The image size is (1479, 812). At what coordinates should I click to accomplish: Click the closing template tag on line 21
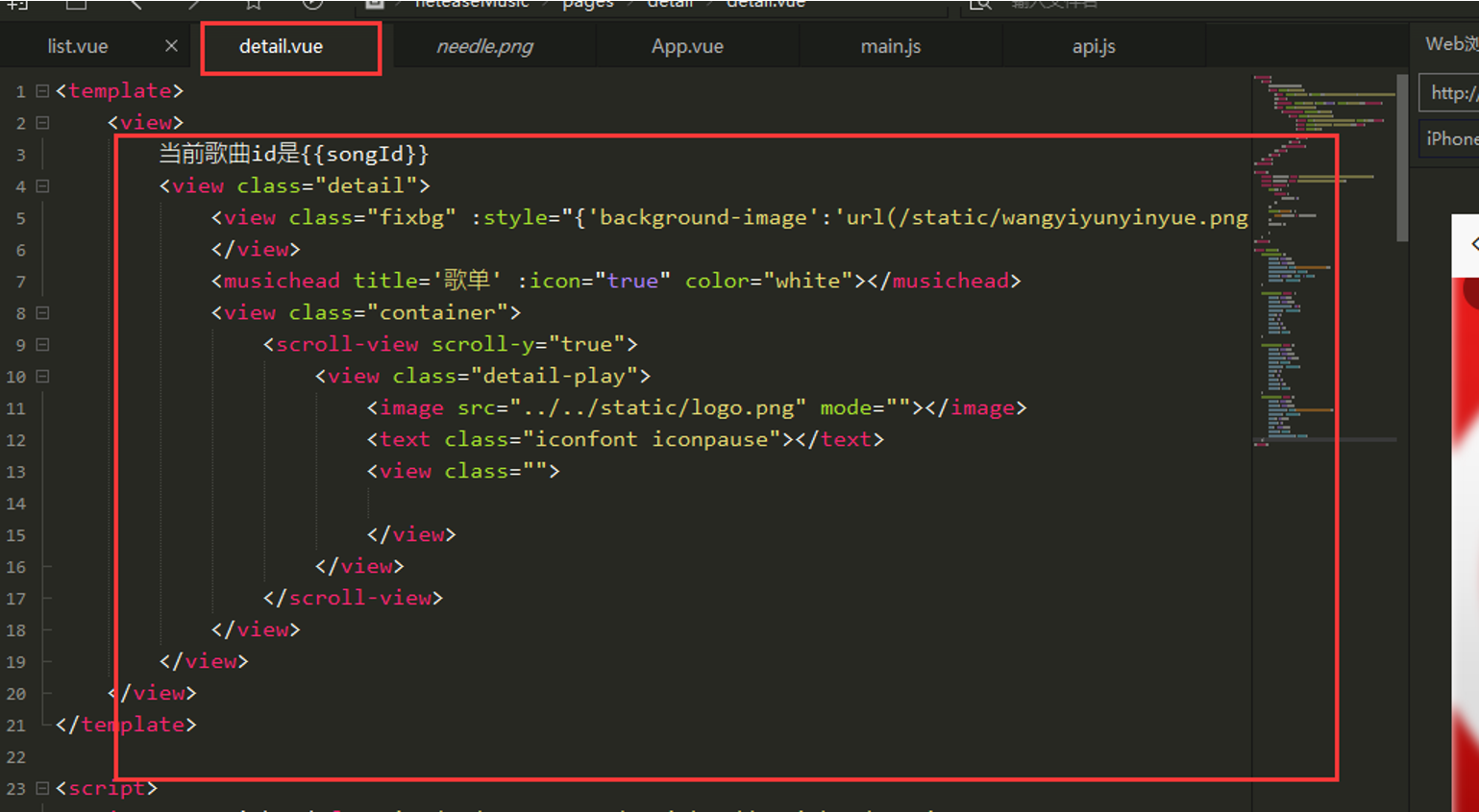point(126,725)
